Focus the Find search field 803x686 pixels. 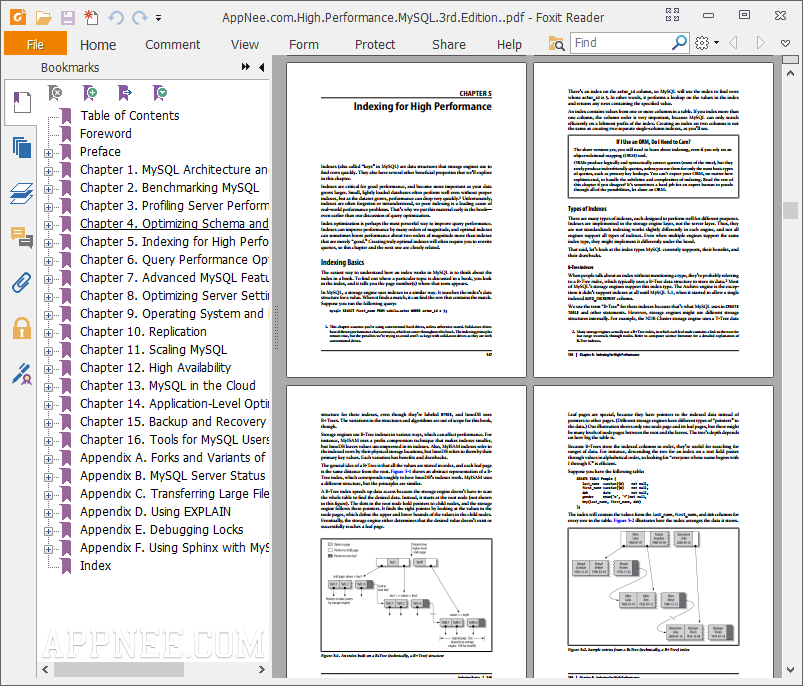(x=621, y=42)
